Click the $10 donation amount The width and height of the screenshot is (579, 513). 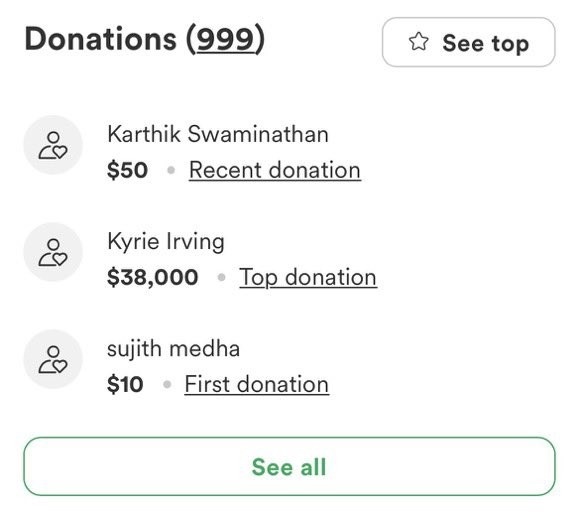pyautogui.click(x=125, y=384)
